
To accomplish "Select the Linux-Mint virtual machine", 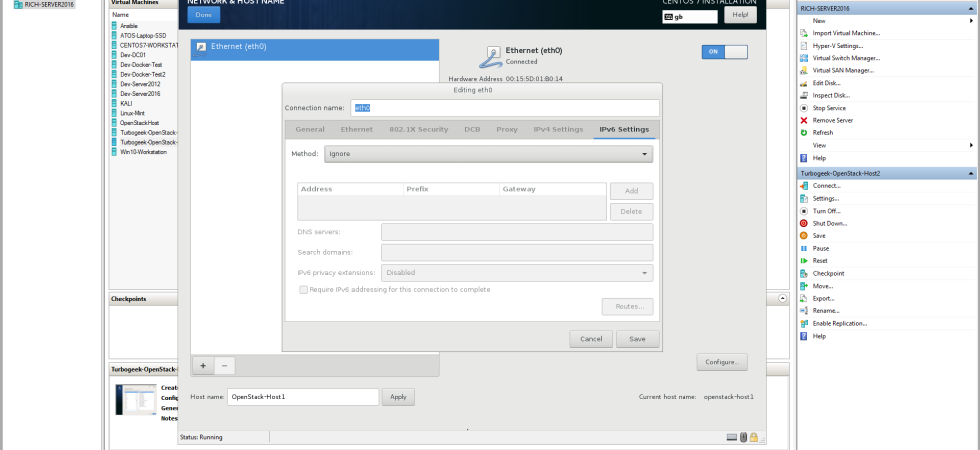I will click(132, 113).
